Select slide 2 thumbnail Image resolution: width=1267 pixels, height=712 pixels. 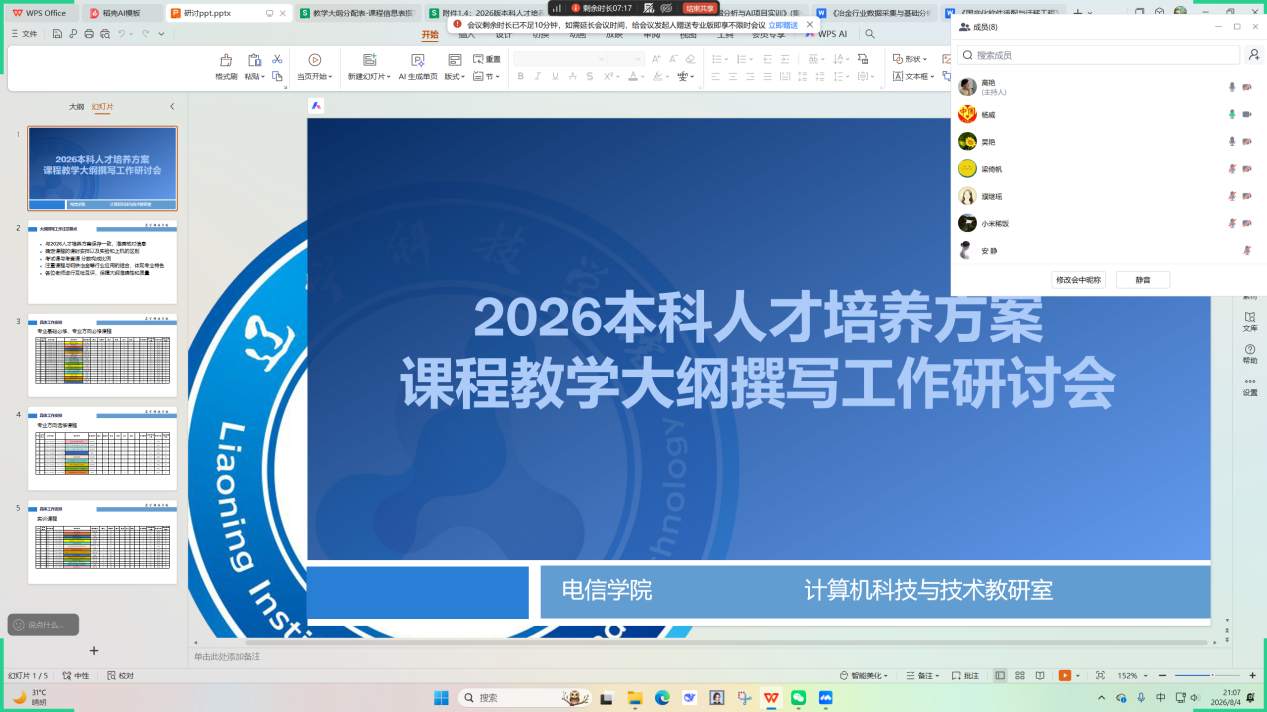click(x=102, y=262)
